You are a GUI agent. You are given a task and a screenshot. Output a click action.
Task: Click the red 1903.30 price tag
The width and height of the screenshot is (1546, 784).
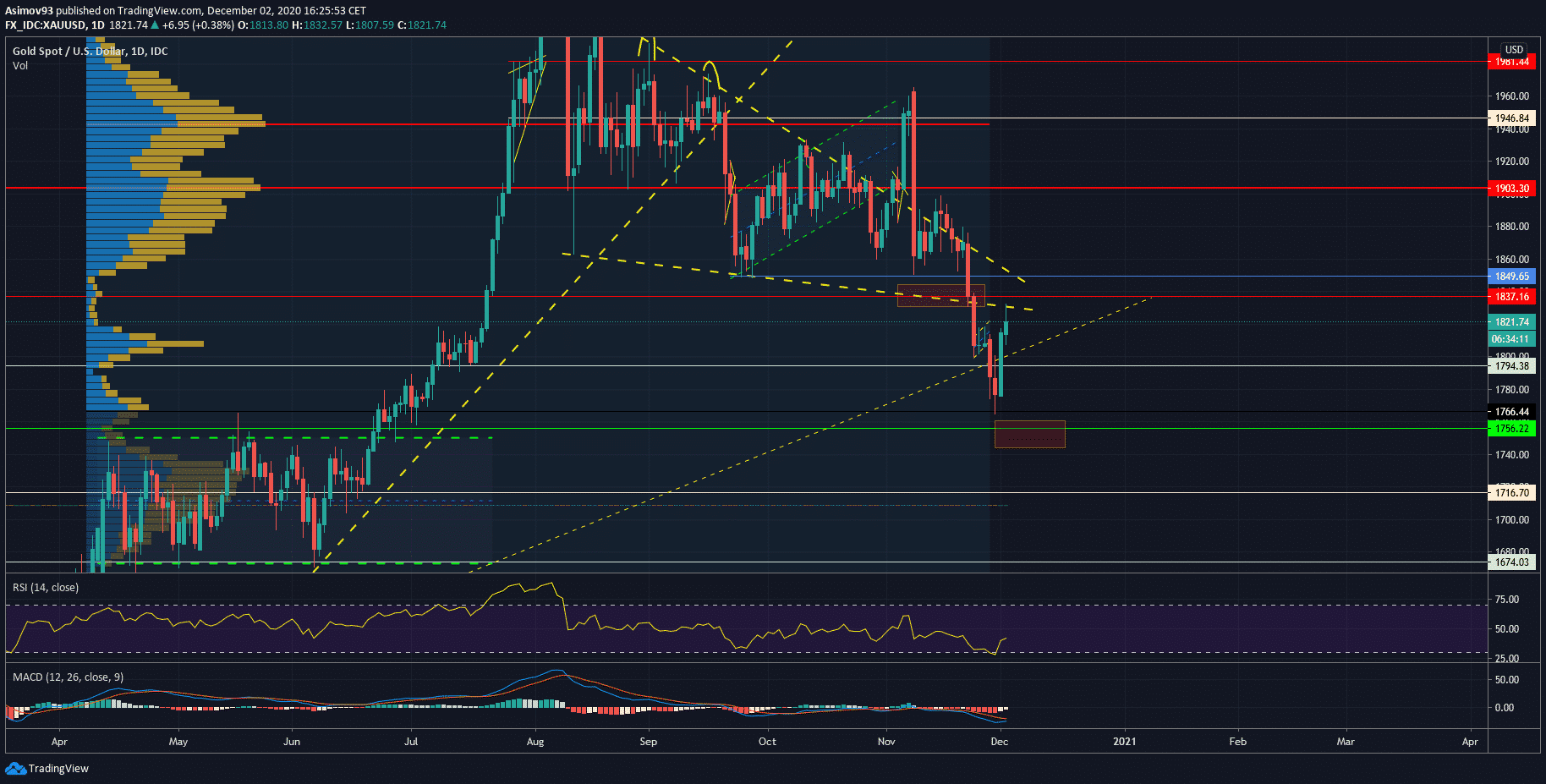point(1511,189)
